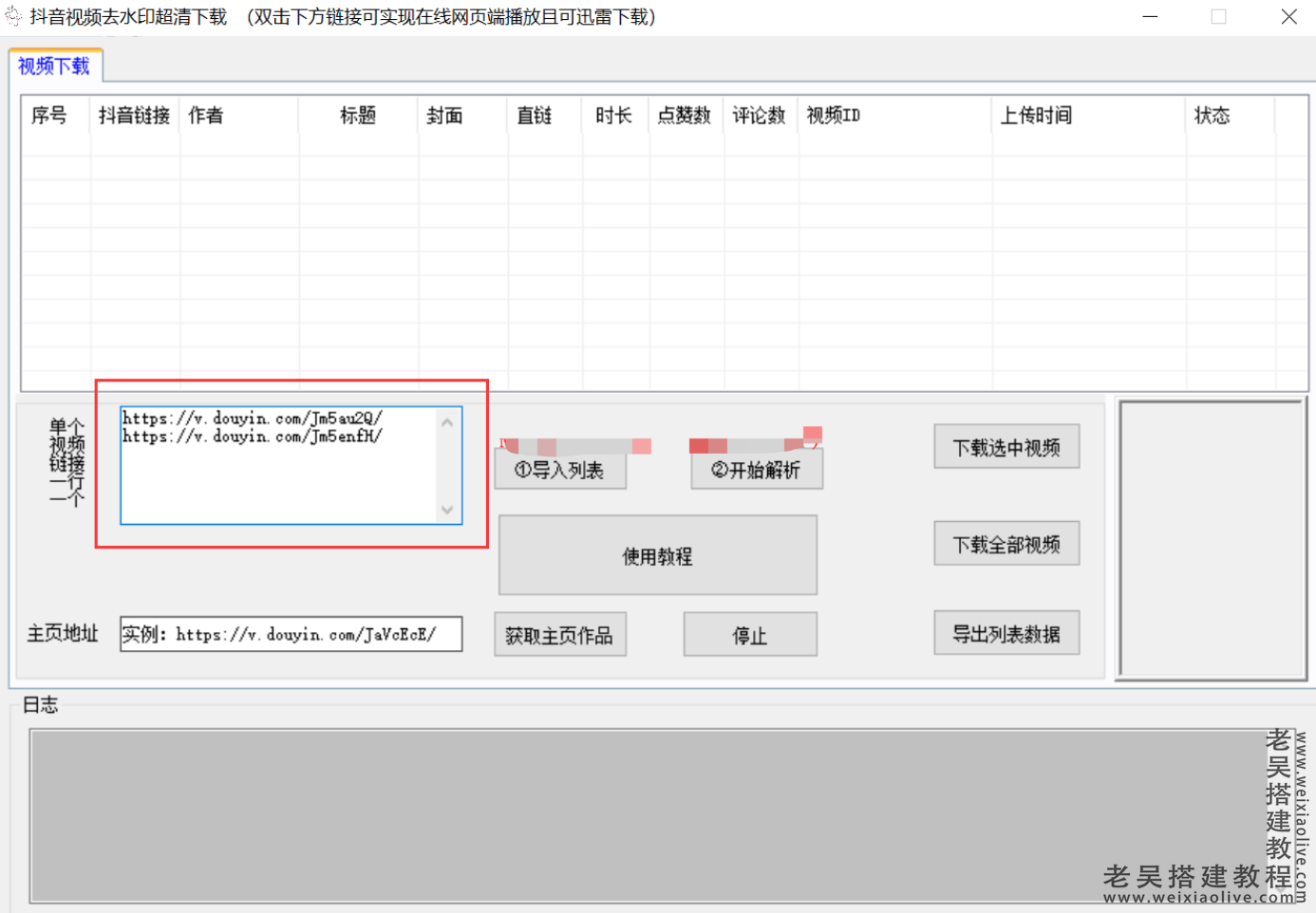Click the first link https://v.douyin.com/Jm5au2Q/
The image size is (1316, 913).
[x=253, y=418]
